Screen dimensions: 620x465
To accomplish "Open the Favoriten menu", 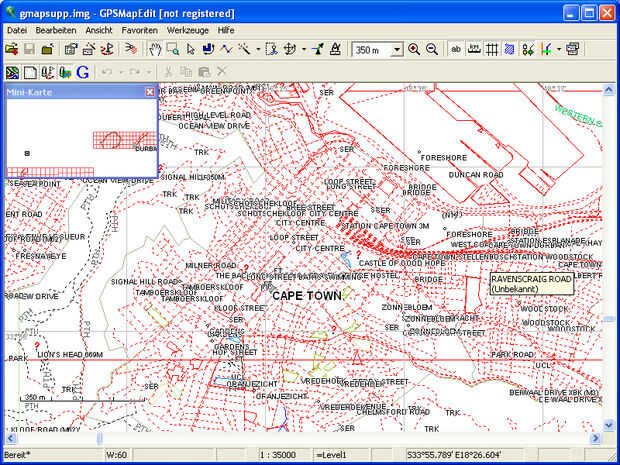I will click(x=139, y=31).
